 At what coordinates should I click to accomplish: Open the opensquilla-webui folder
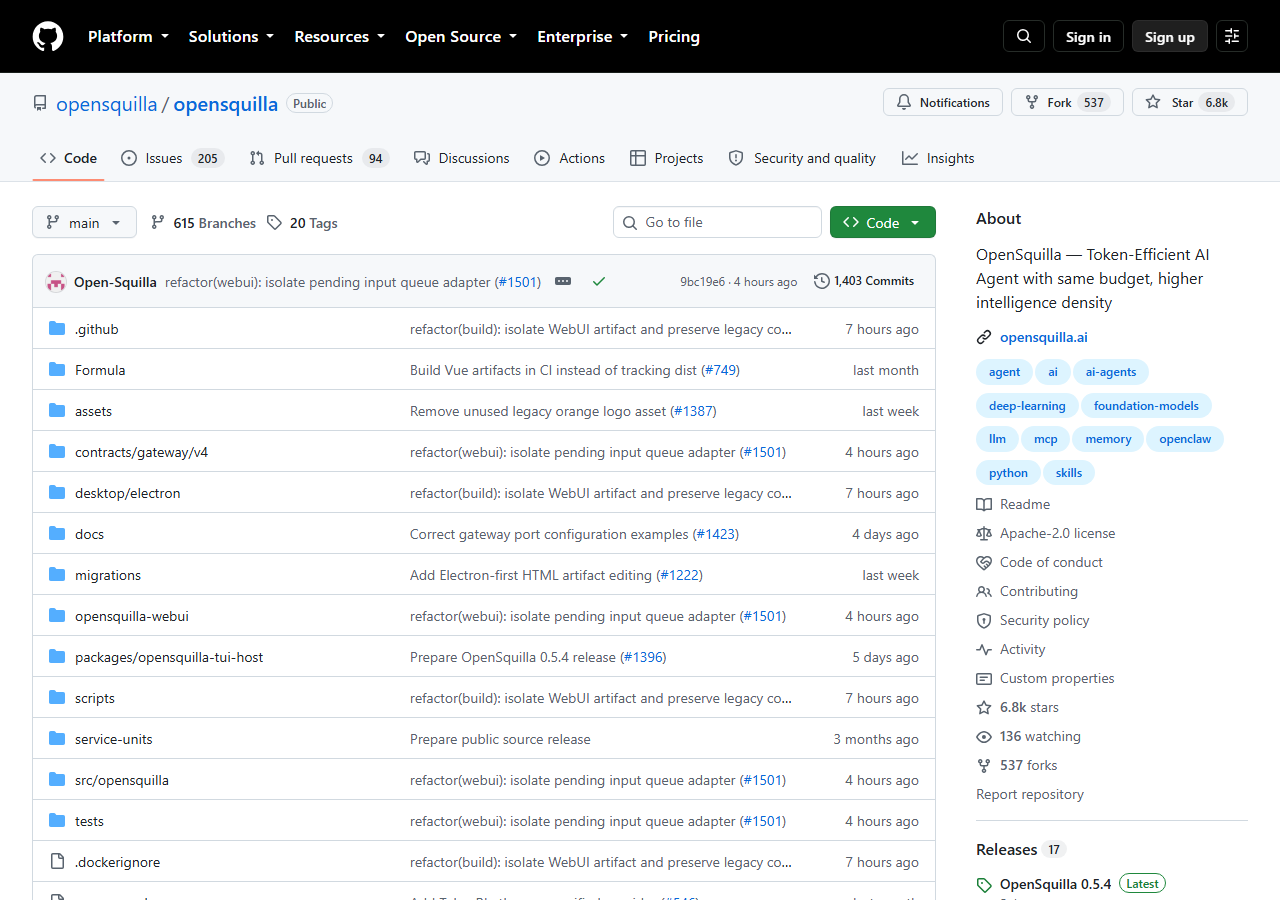[132, 616]
